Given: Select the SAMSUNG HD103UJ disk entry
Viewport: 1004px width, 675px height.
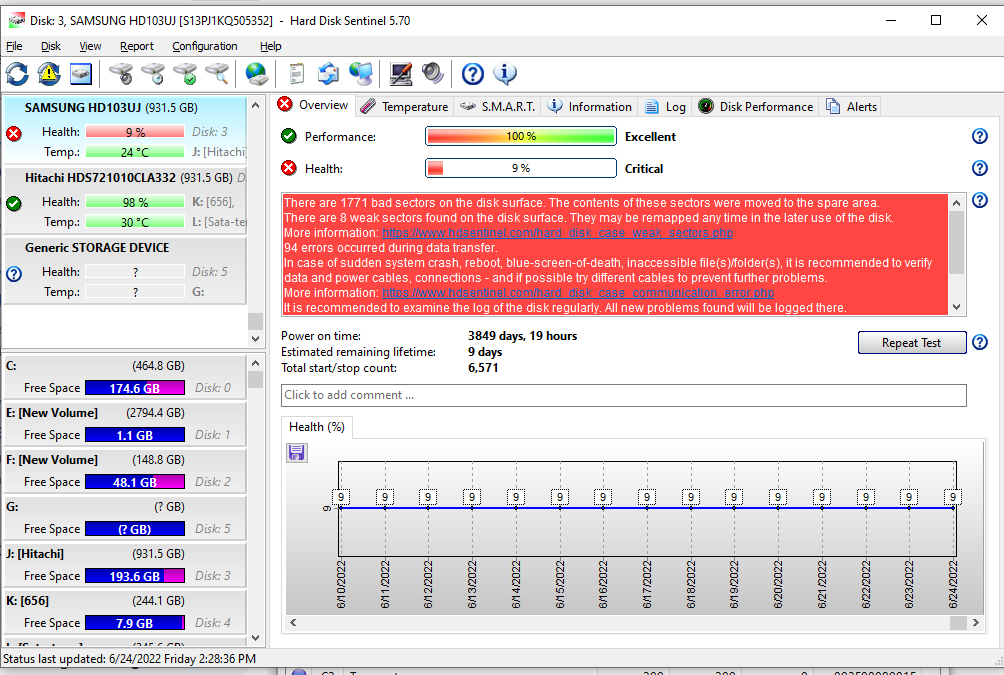Looking at the screenshot, I should coord(125,129).
